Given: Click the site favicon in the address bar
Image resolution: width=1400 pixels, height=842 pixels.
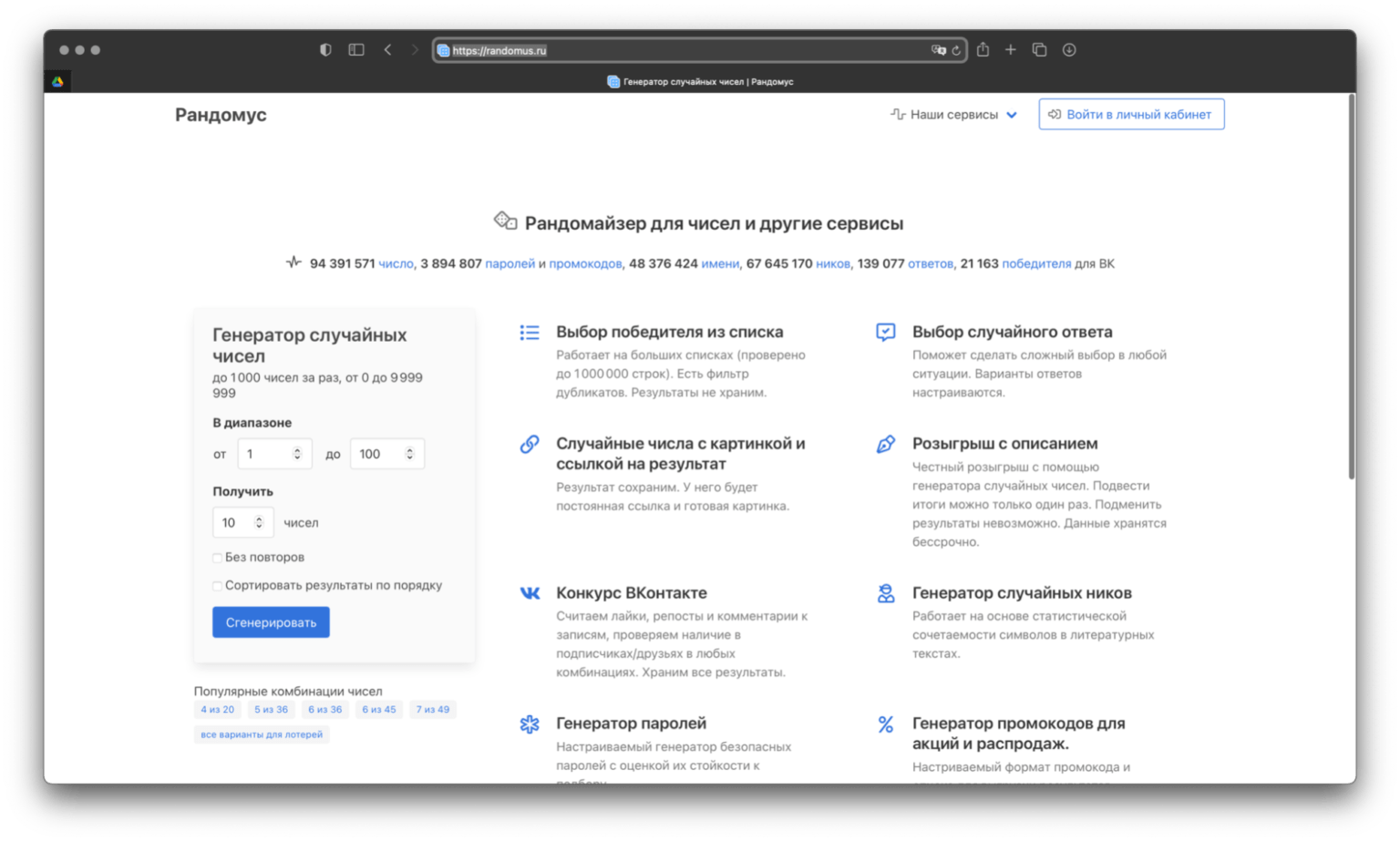Looking at the screenshot, I should coord(443,50).
